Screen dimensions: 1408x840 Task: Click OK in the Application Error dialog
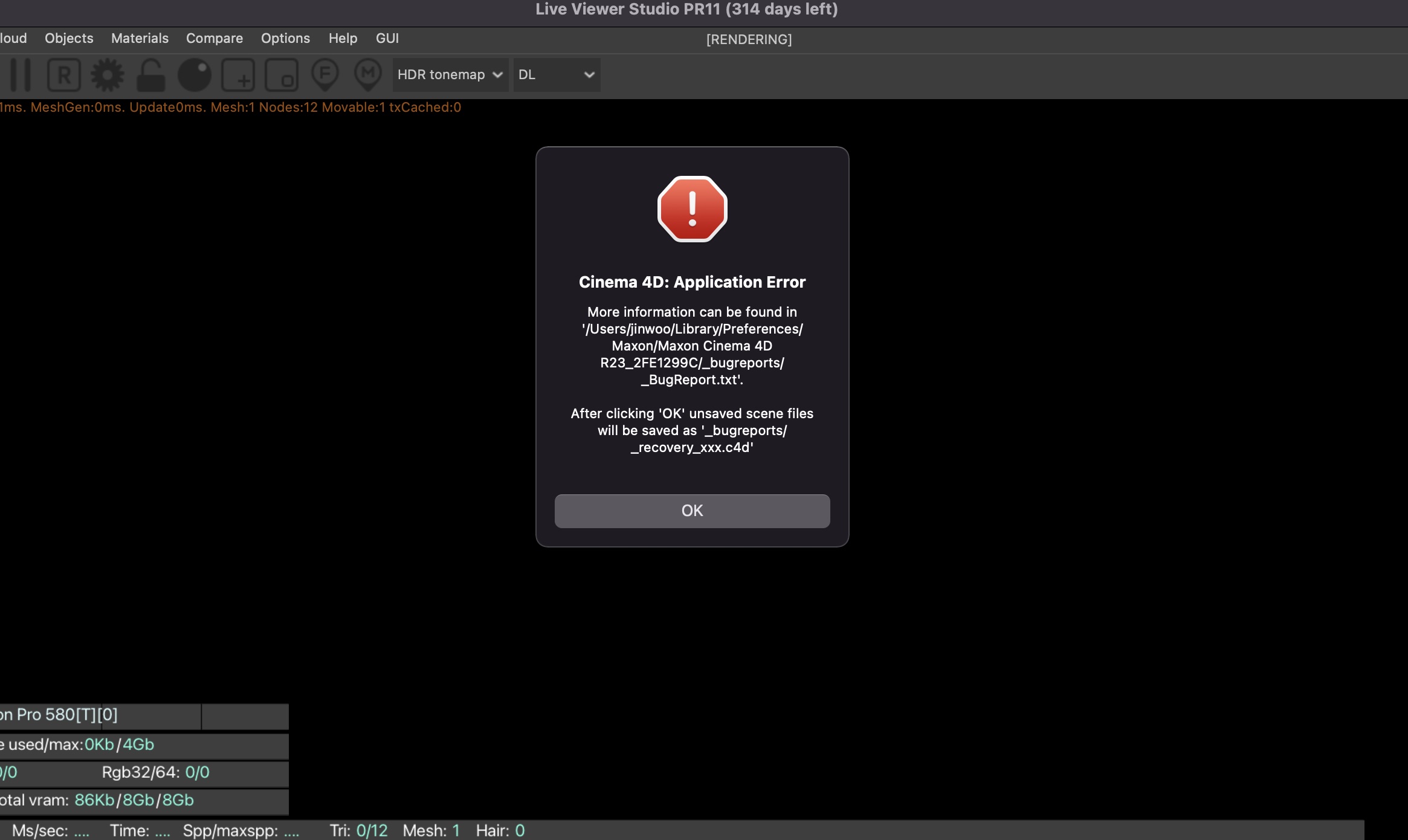[x=692, y=511]
